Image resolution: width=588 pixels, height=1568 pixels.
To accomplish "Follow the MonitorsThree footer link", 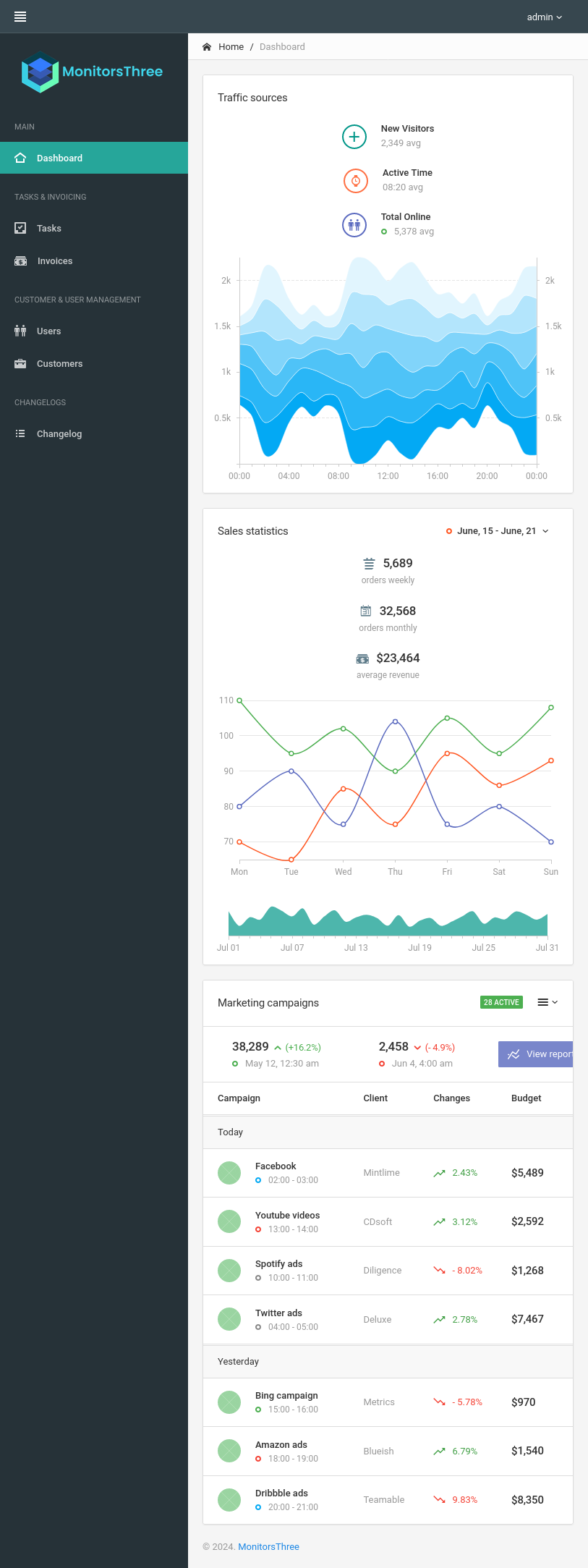I will coord(268,1547).
